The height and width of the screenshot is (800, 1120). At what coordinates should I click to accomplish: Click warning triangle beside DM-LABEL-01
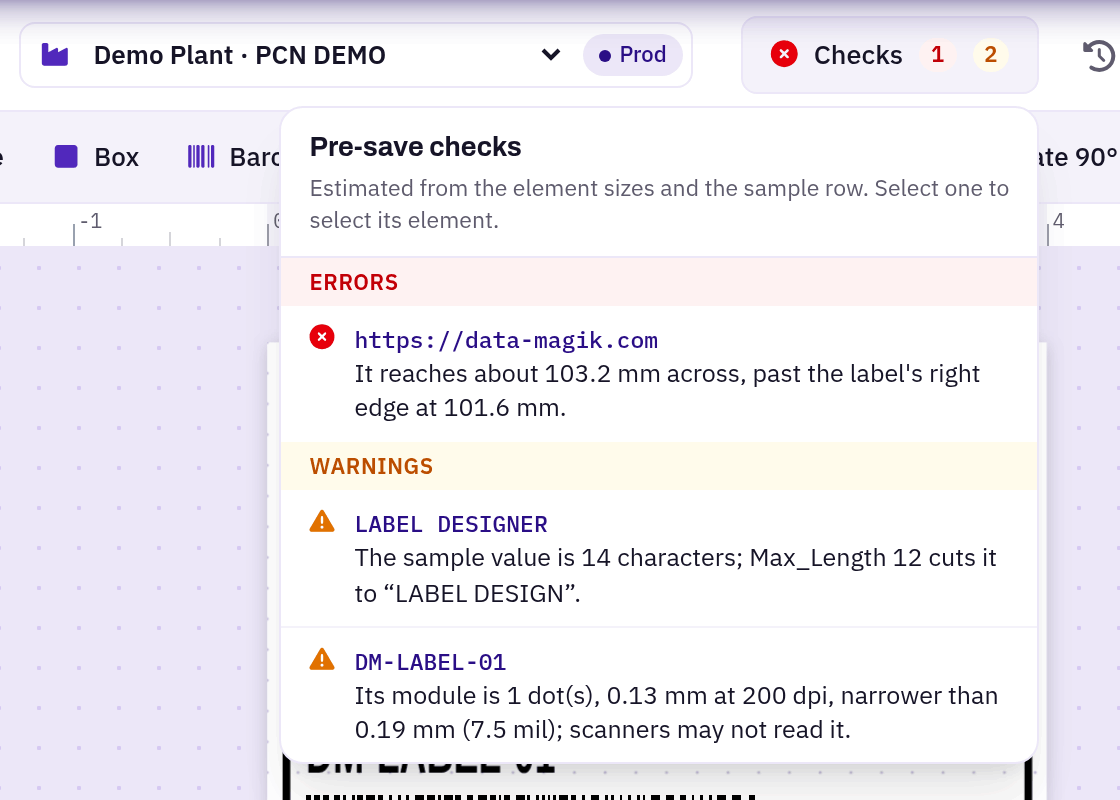click(322, 659)
